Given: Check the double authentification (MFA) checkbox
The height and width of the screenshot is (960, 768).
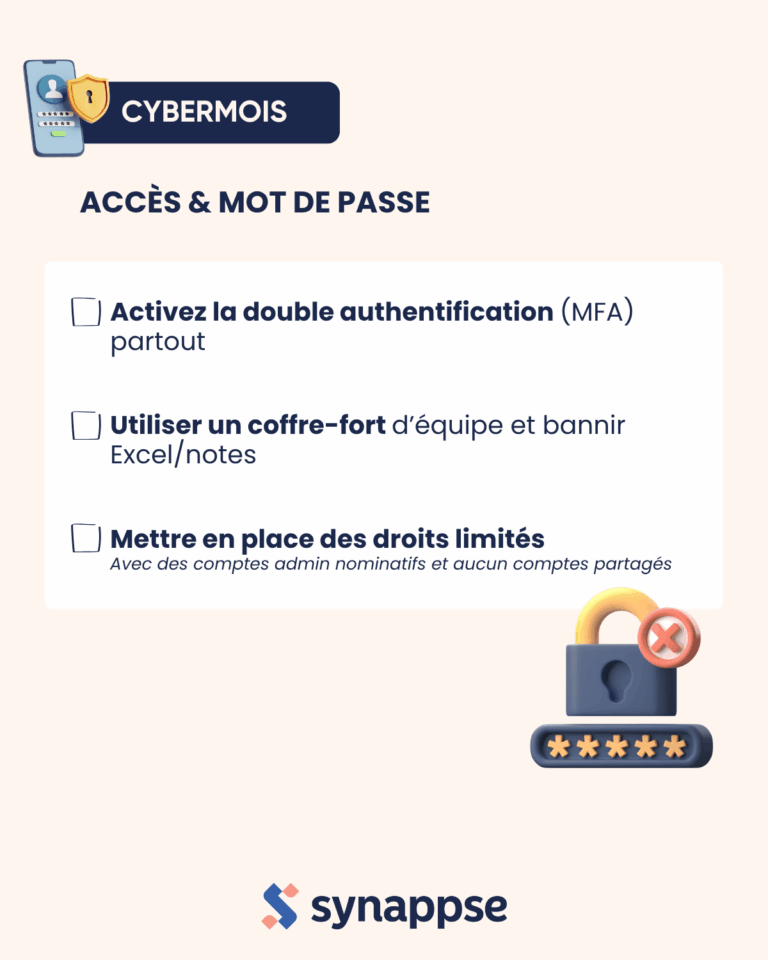Looking at the screenshot, I should [86, 312].
